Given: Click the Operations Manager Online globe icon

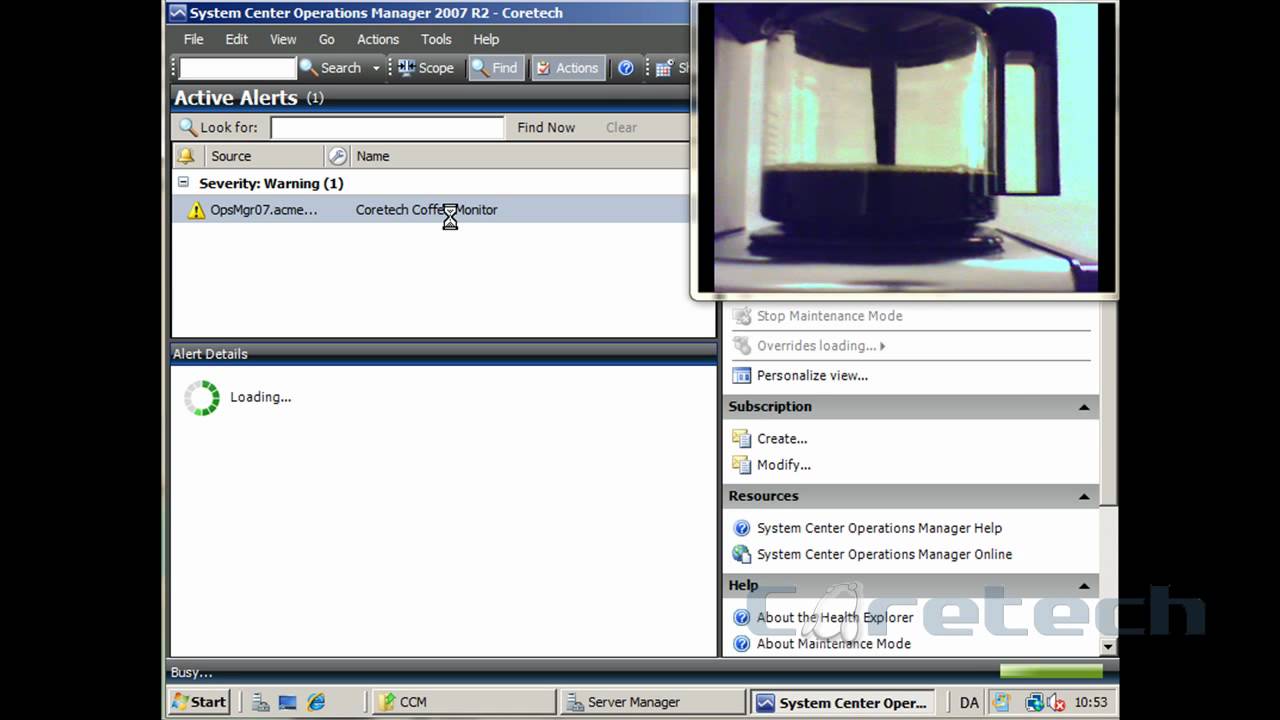Looking at the screenshot, I should (741, 554).
